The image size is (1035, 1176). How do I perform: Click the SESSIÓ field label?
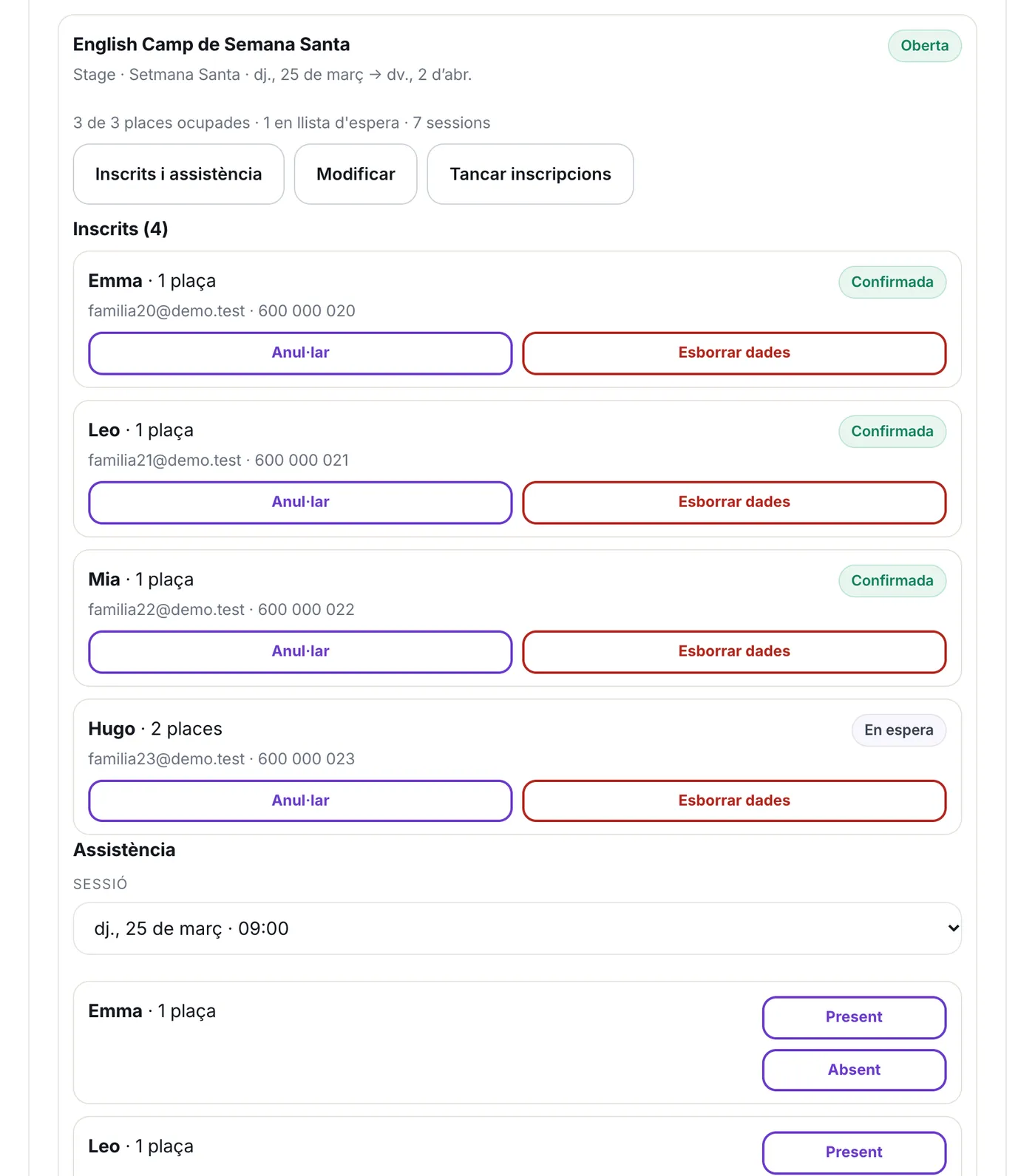pyautogui.click(x=101, y=884)
